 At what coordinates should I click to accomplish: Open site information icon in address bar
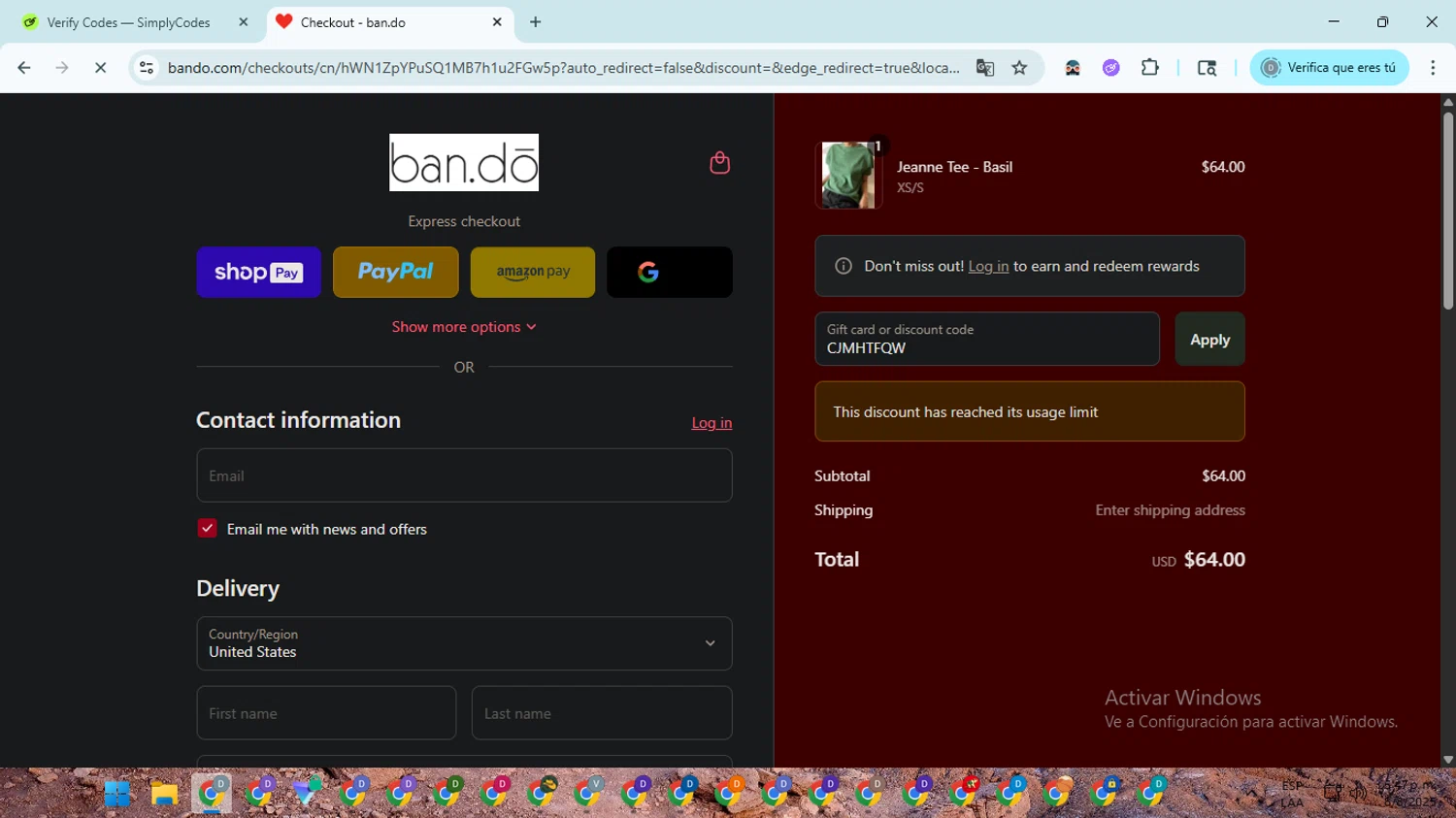point(147,68)
